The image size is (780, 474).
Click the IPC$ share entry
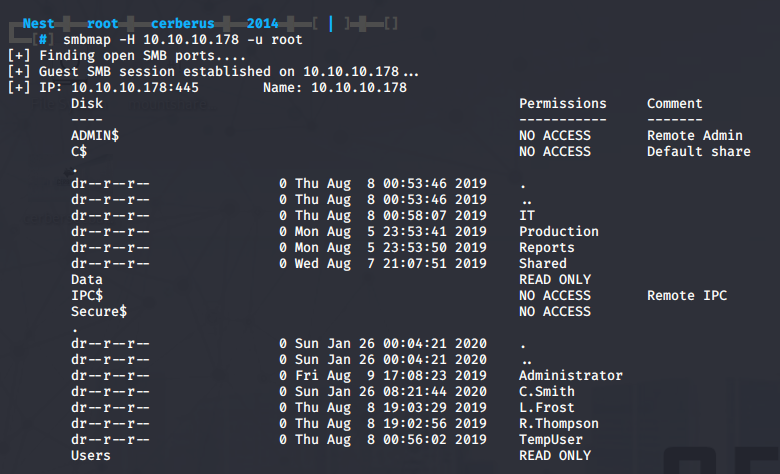pos(87,295)
